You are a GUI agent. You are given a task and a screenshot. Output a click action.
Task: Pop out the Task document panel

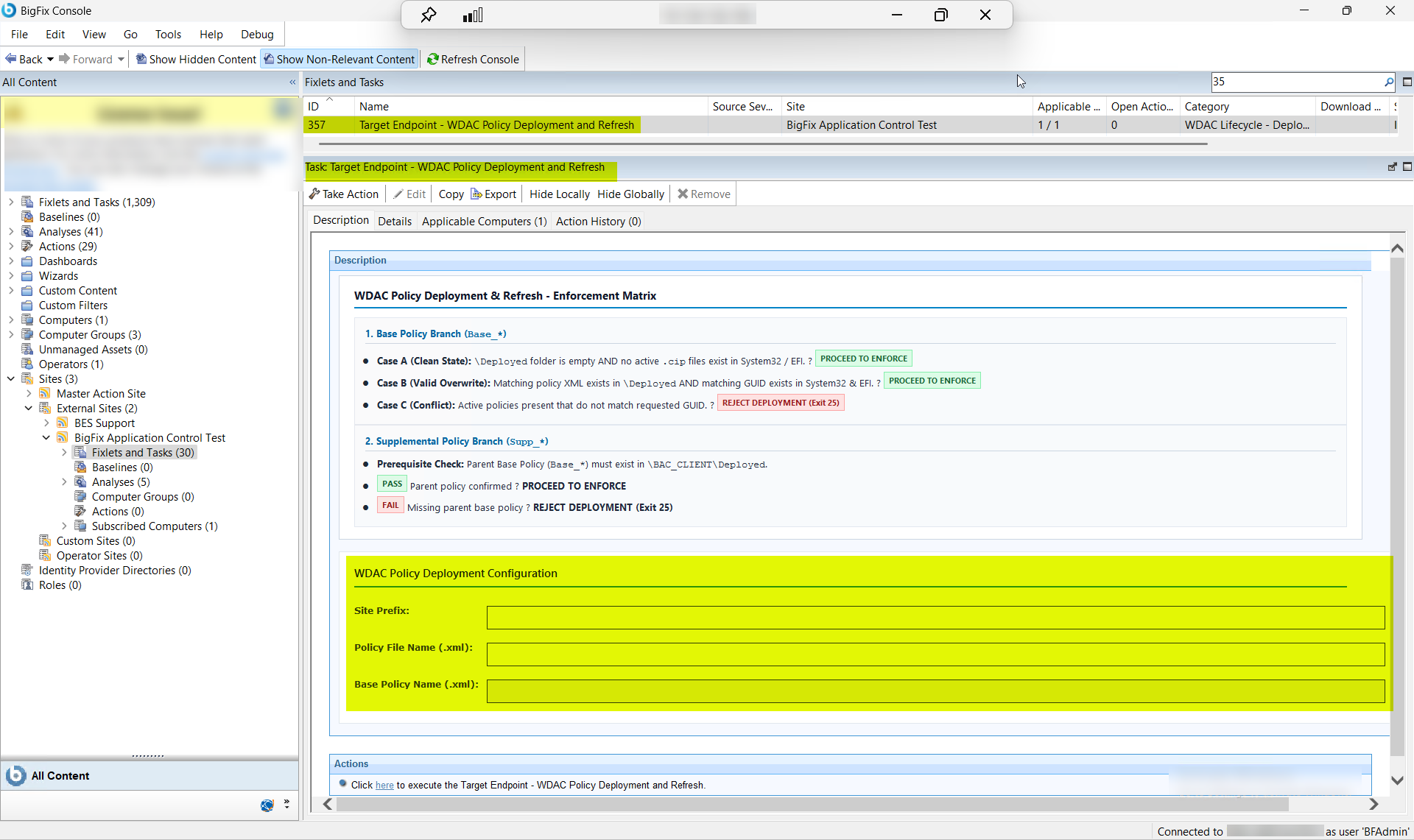point(1392,167)
